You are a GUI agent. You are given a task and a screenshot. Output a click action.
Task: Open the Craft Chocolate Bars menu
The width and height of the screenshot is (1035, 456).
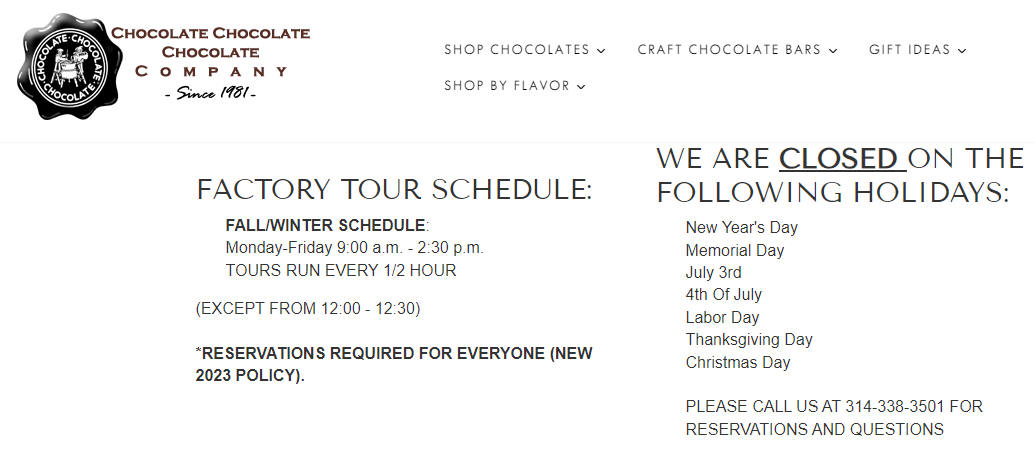[729, 49]
